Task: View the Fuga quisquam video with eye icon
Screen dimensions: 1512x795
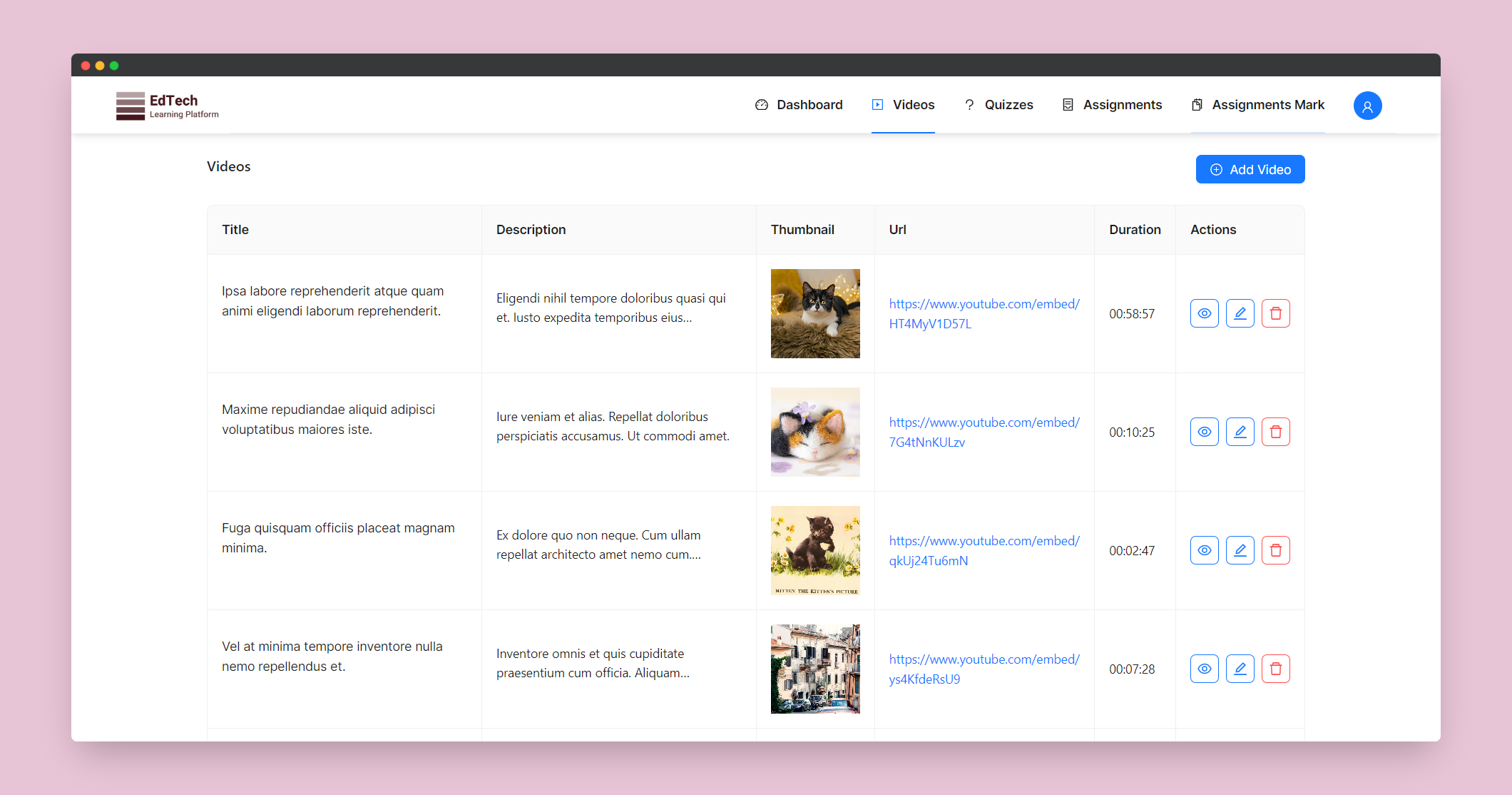Action: 1204,550
